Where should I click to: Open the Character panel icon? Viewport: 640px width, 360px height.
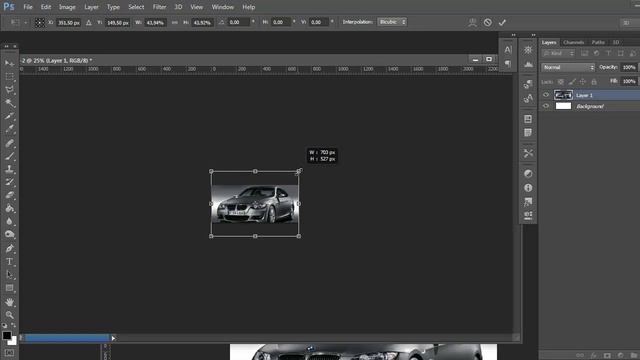[x=508, y=50]
